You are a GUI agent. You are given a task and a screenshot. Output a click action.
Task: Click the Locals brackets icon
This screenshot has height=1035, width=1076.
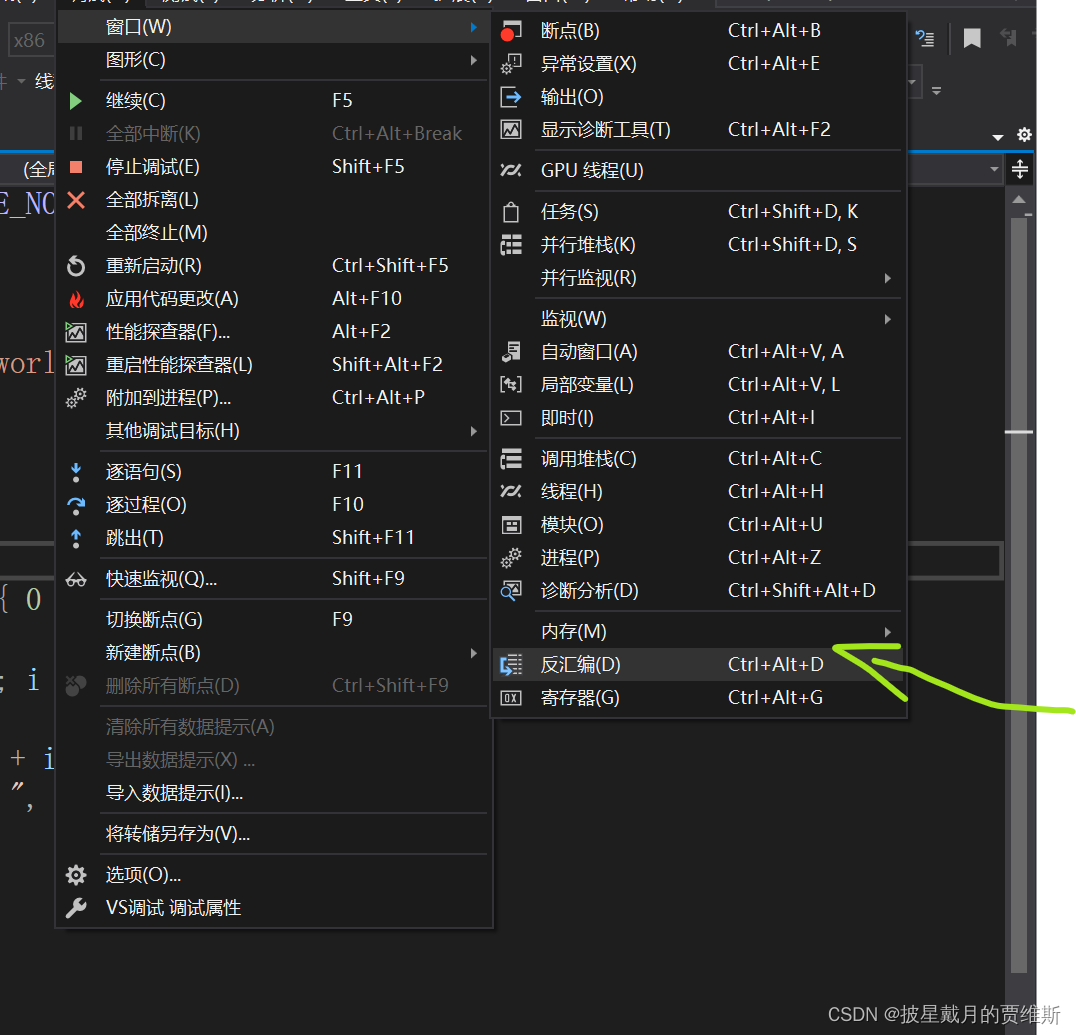pos(511,384)
